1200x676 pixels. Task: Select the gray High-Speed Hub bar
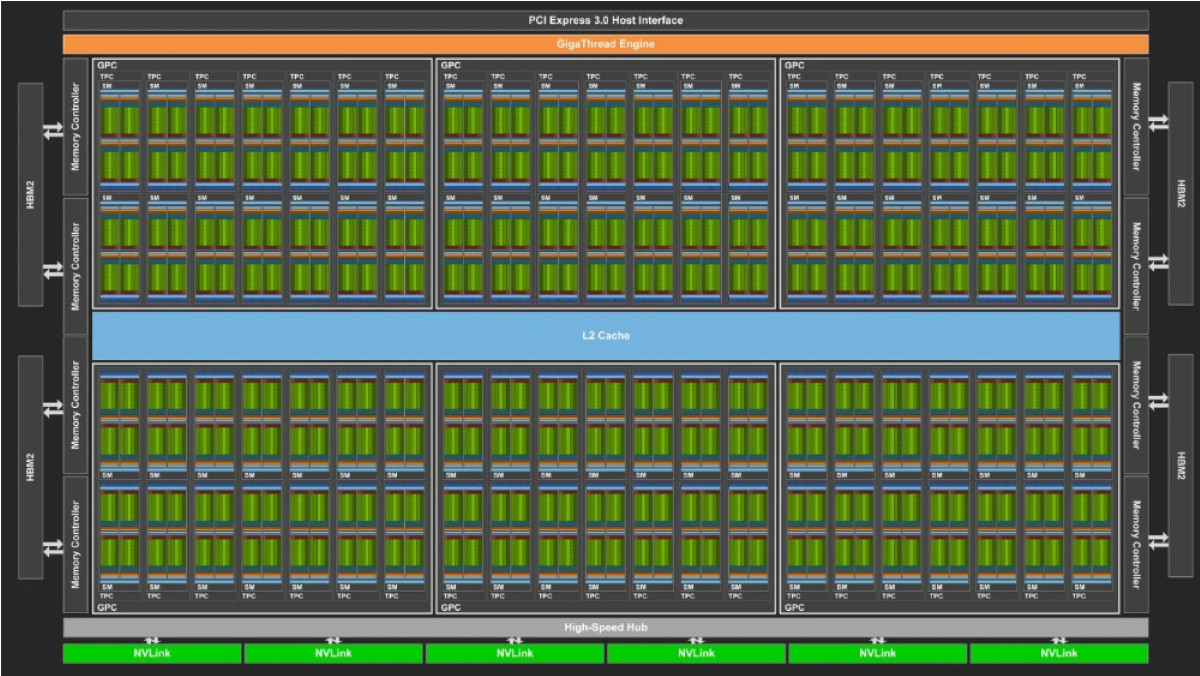click(x=605, y=627)
